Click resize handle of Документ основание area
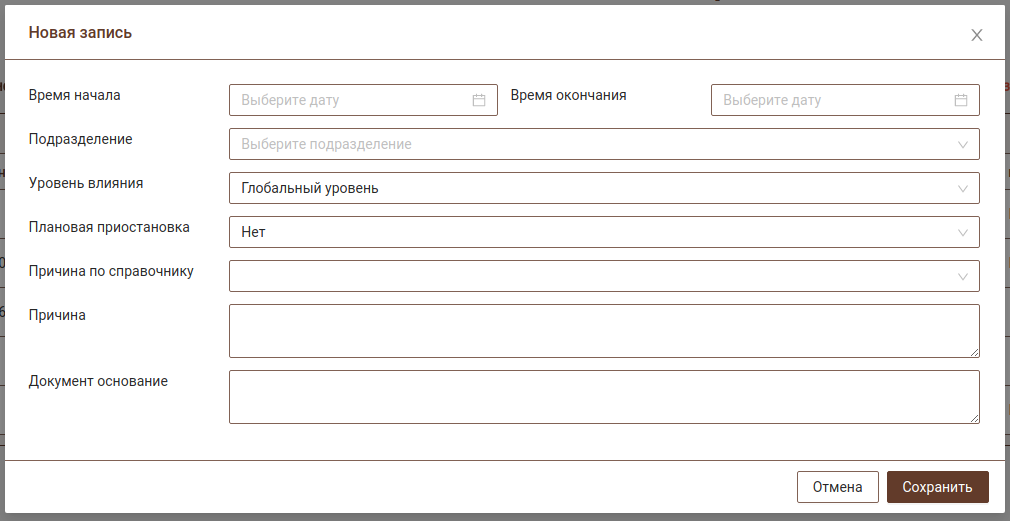The width and height of the screenshot is (1010, 521). (x=974, y=418)
